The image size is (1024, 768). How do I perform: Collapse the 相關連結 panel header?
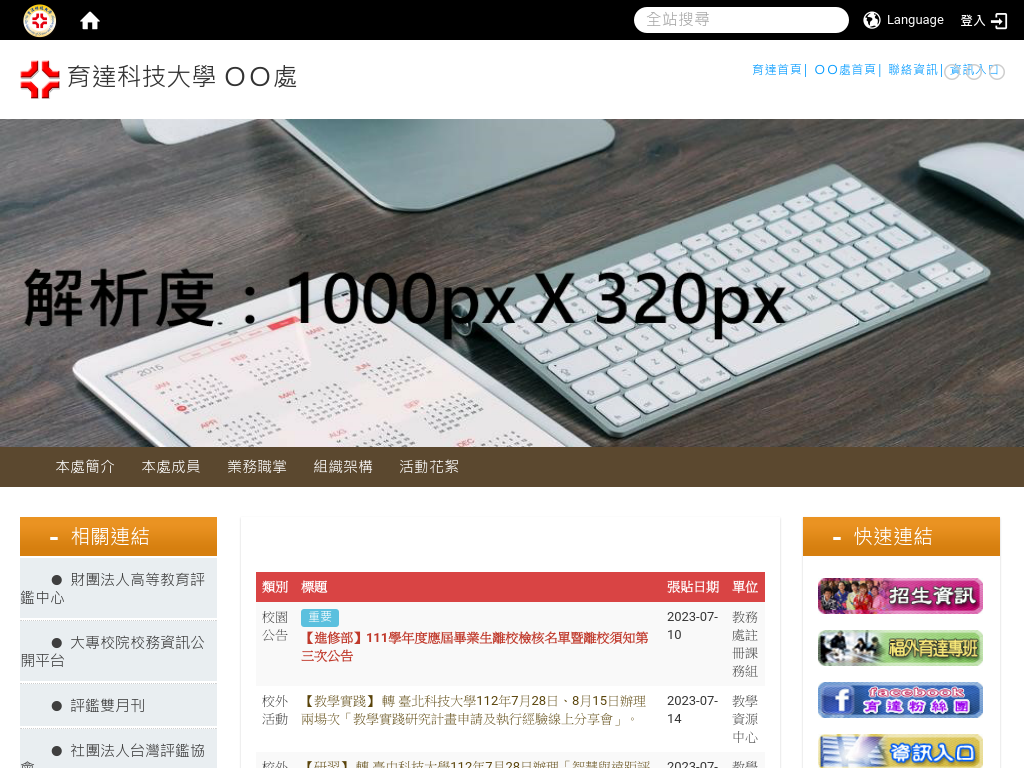pos(118,537)
